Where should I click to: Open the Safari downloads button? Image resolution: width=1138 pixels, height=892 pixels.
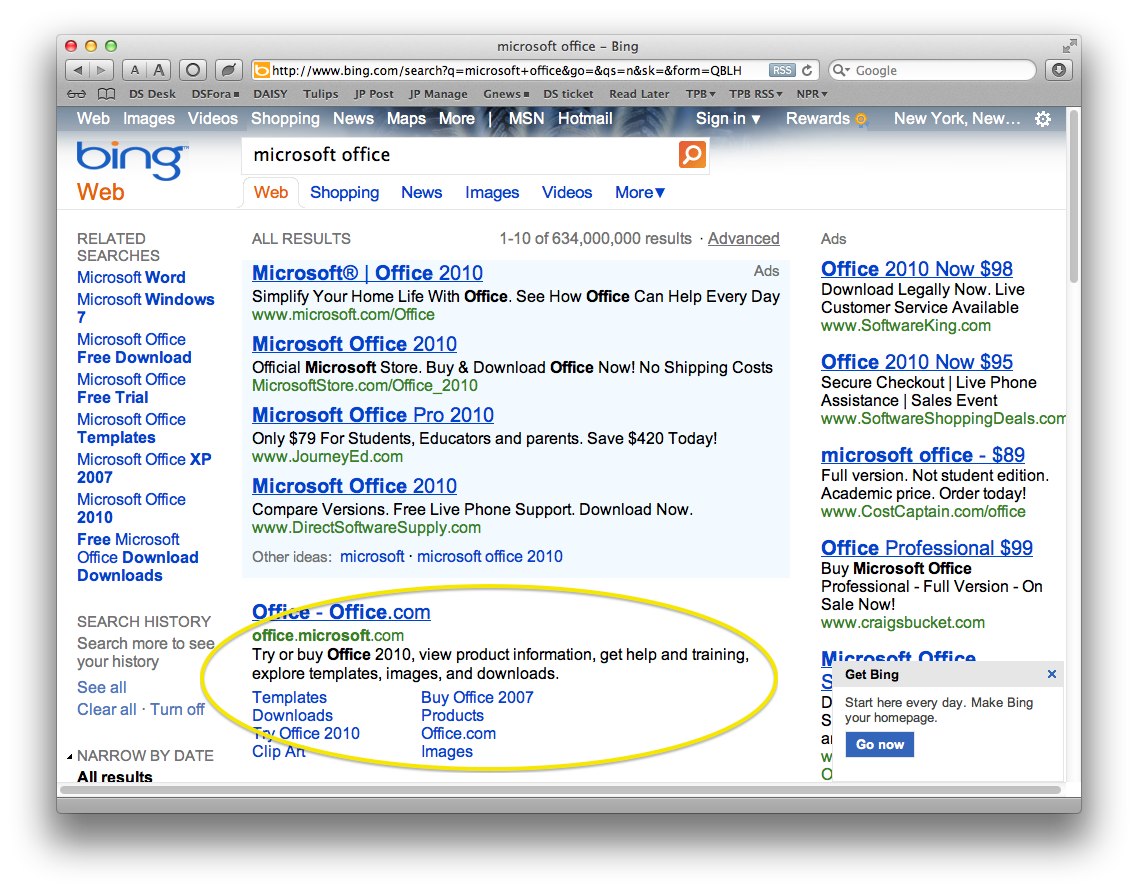coord(1058,70)
